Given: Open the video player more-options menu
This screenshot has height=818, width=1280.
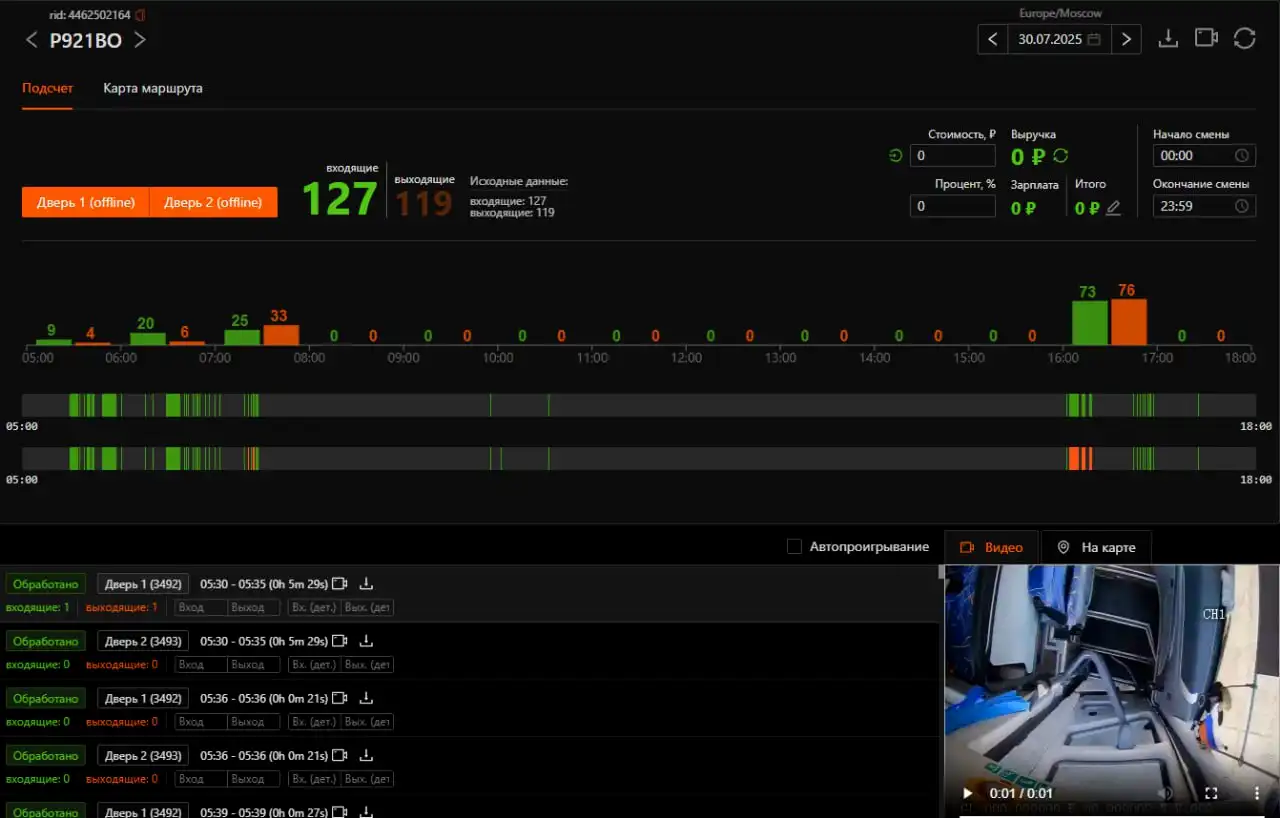Looking at the screenshot, I should [x=1257, y=793].
